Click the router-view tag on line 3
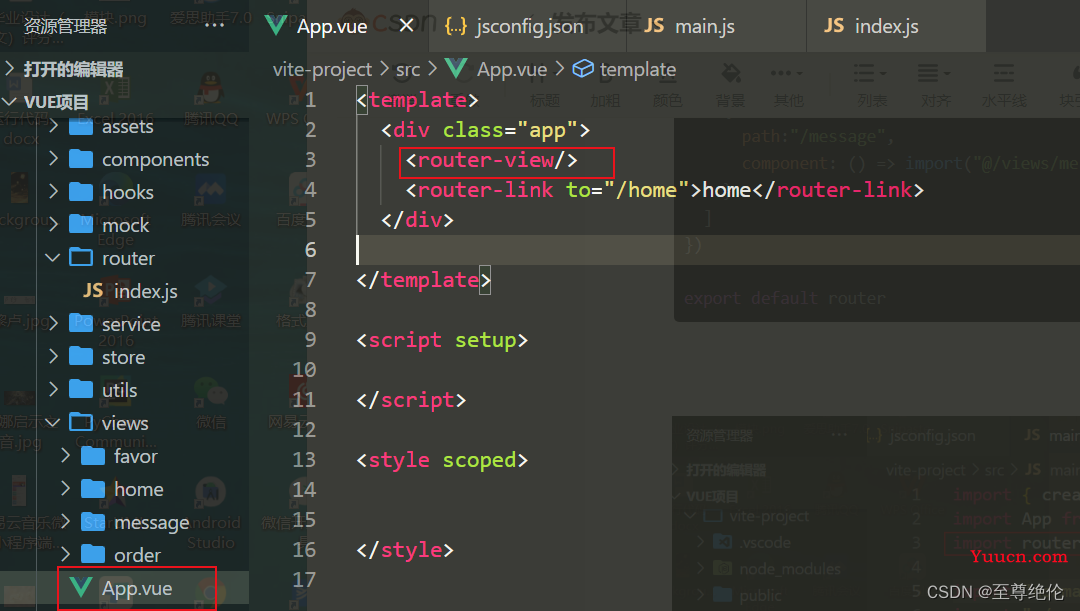This screenshot has width=1080, height=611. point(491,160)
